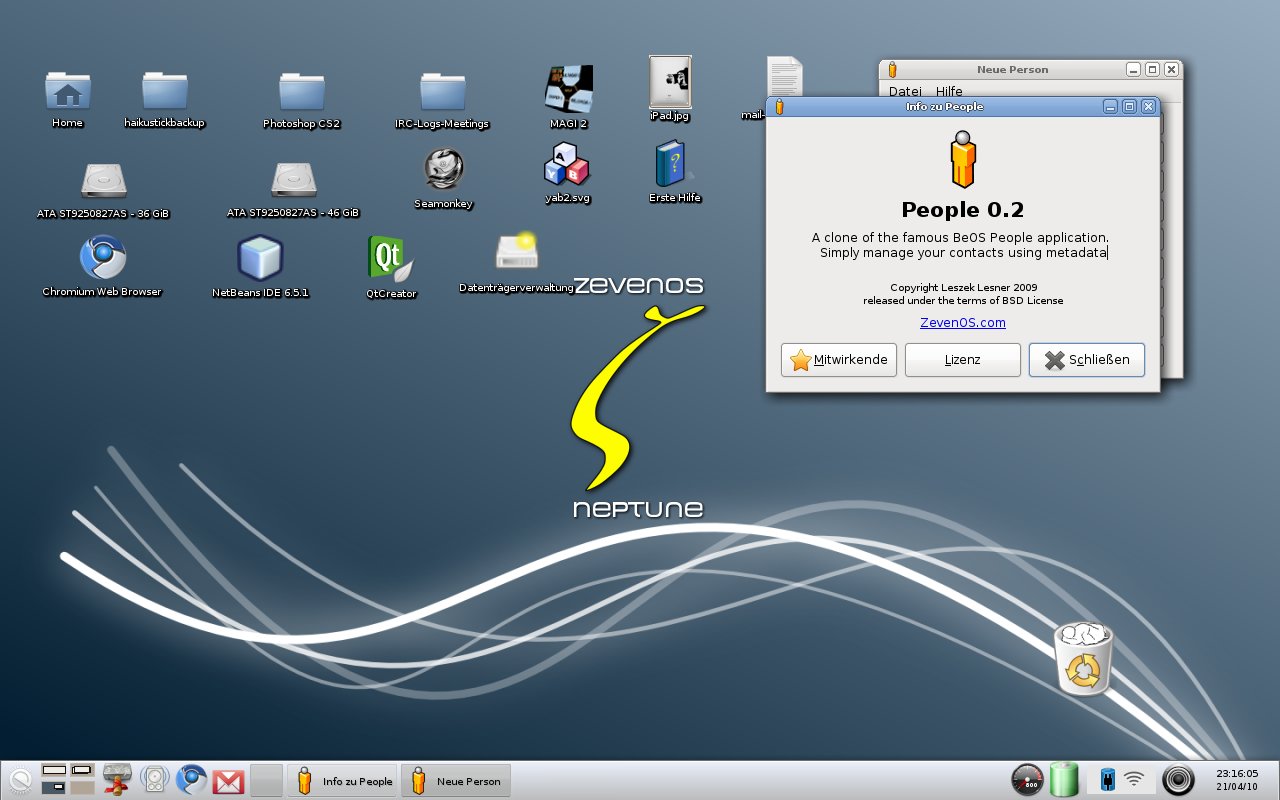1280x800 pixels.
Task: Click the blank gray panel button beside Gmail
Action: pos(266,780)
